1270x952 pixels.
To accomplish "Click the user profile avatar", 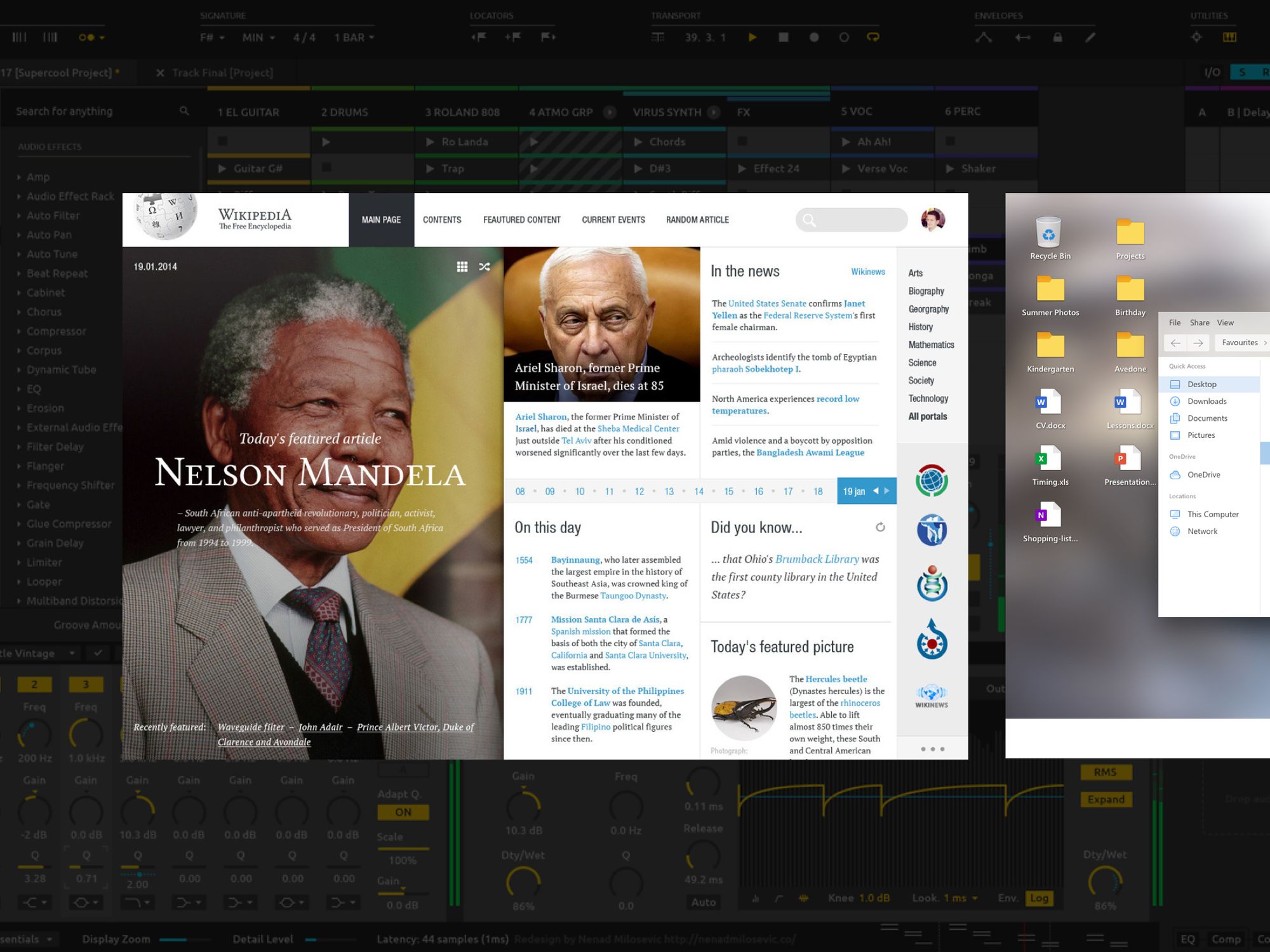I will pos(933,220).
